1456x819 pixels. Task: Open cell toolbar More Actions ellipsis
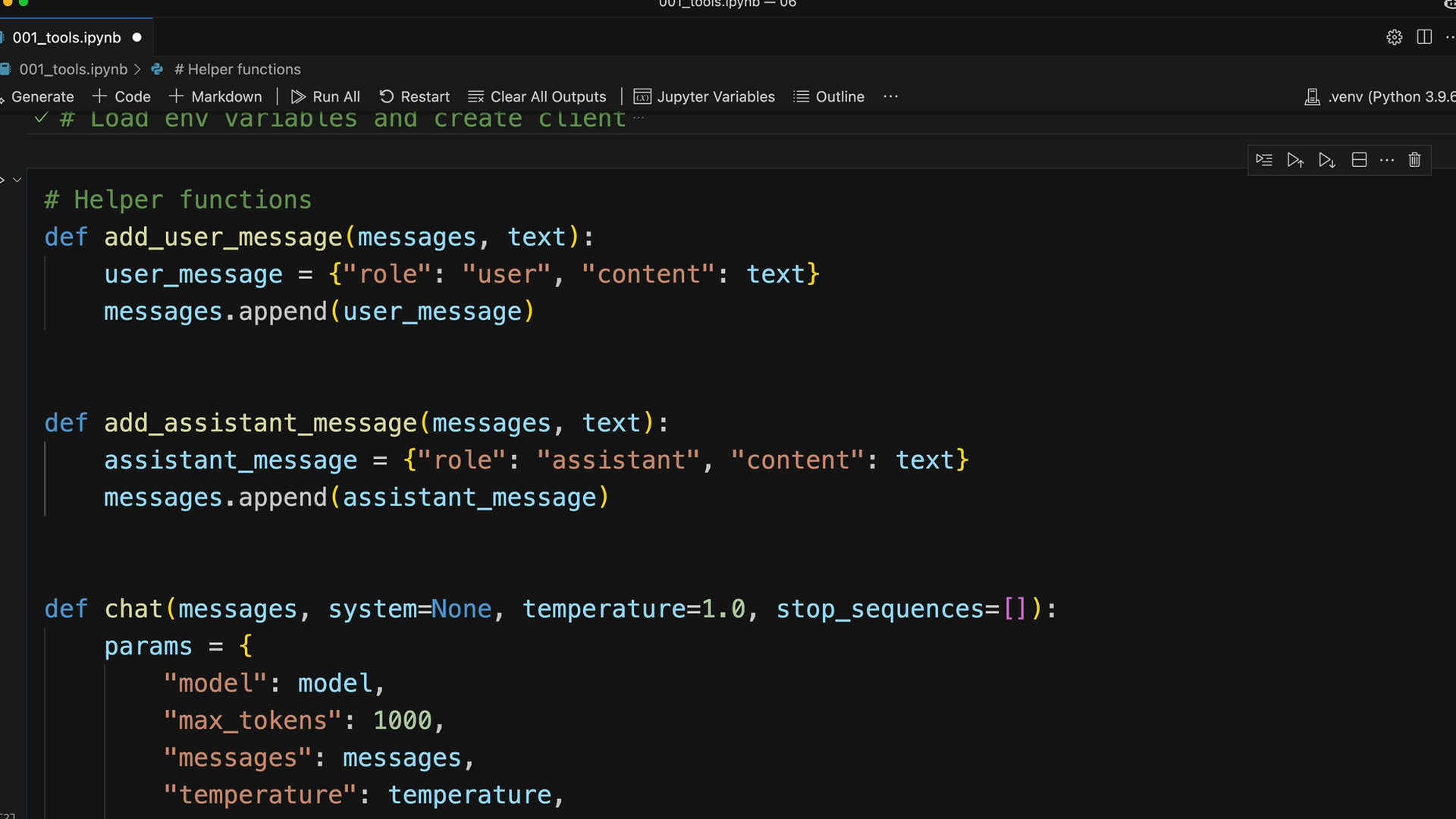click(1387, 160)
